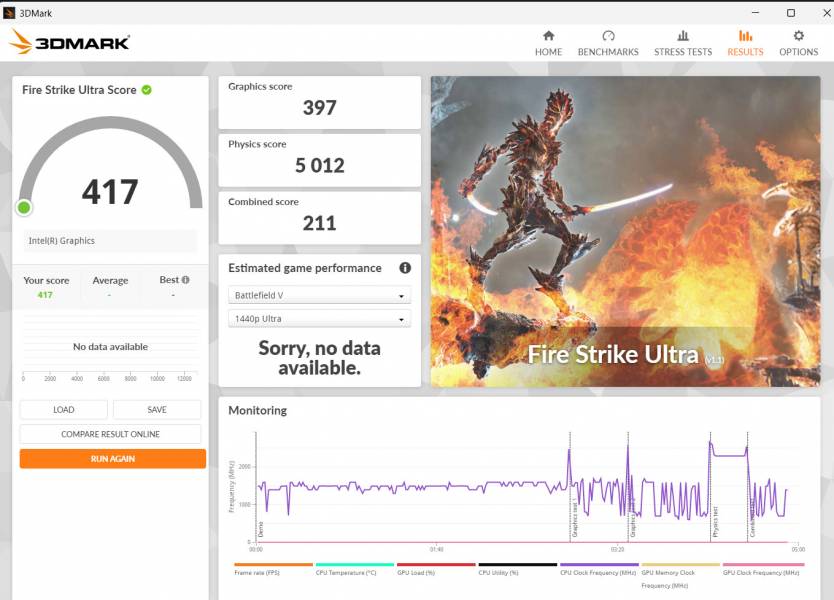
Task: Click the green validation checkmark icon
Action: coord(146,90)
